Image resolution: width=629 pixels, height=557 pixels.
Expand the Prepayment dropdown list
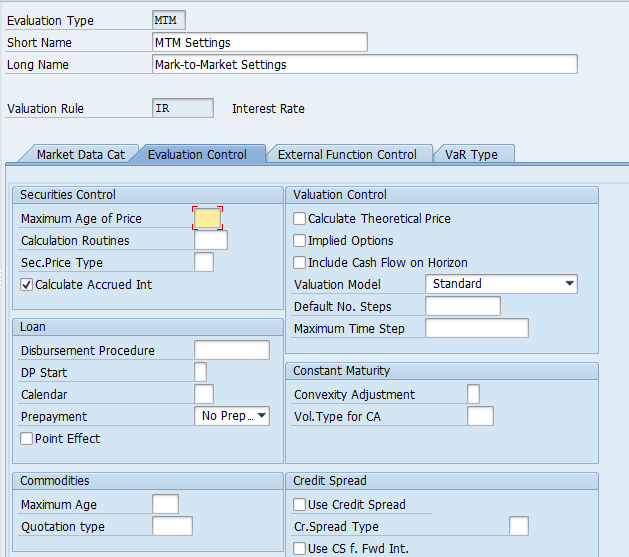[232, 416]
